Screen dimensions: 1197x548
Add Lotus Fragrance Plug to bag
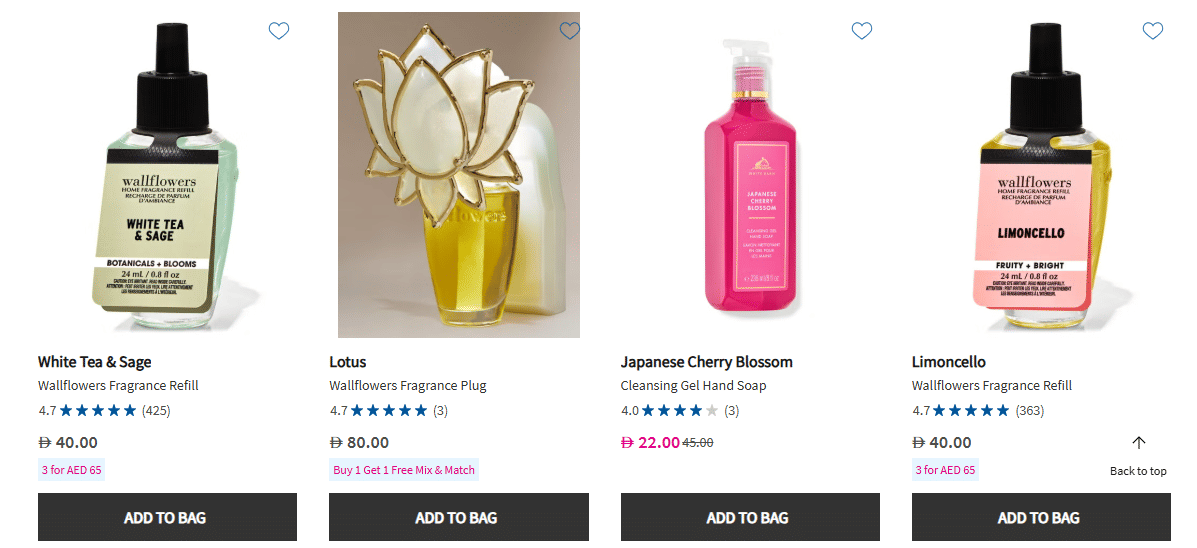[458, 517]
